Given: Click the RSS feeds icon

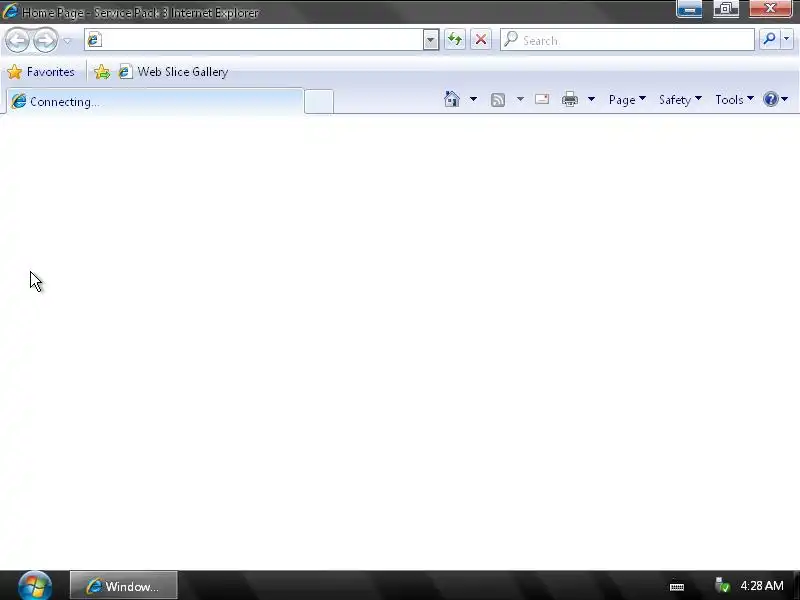Looking at the screenshot, I should 498,99.
